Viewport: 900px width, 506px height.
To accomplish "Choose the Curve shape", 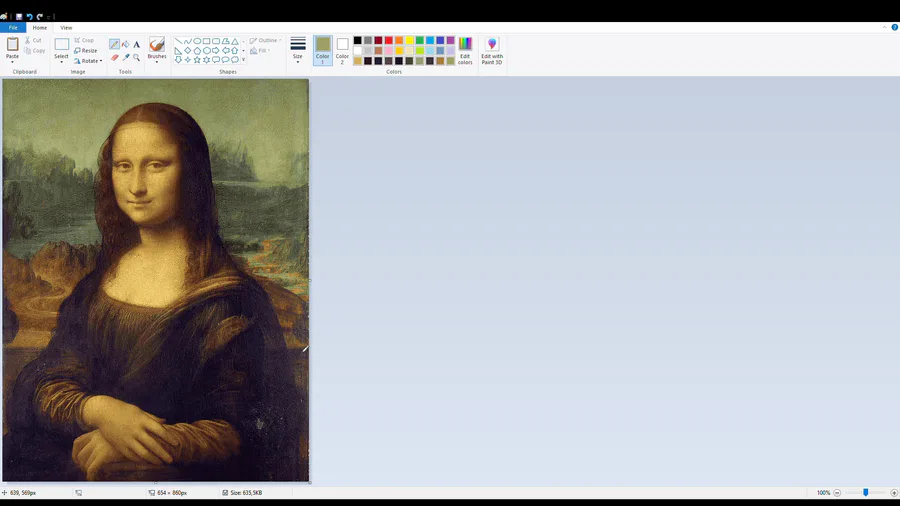I will click(187, 41).
